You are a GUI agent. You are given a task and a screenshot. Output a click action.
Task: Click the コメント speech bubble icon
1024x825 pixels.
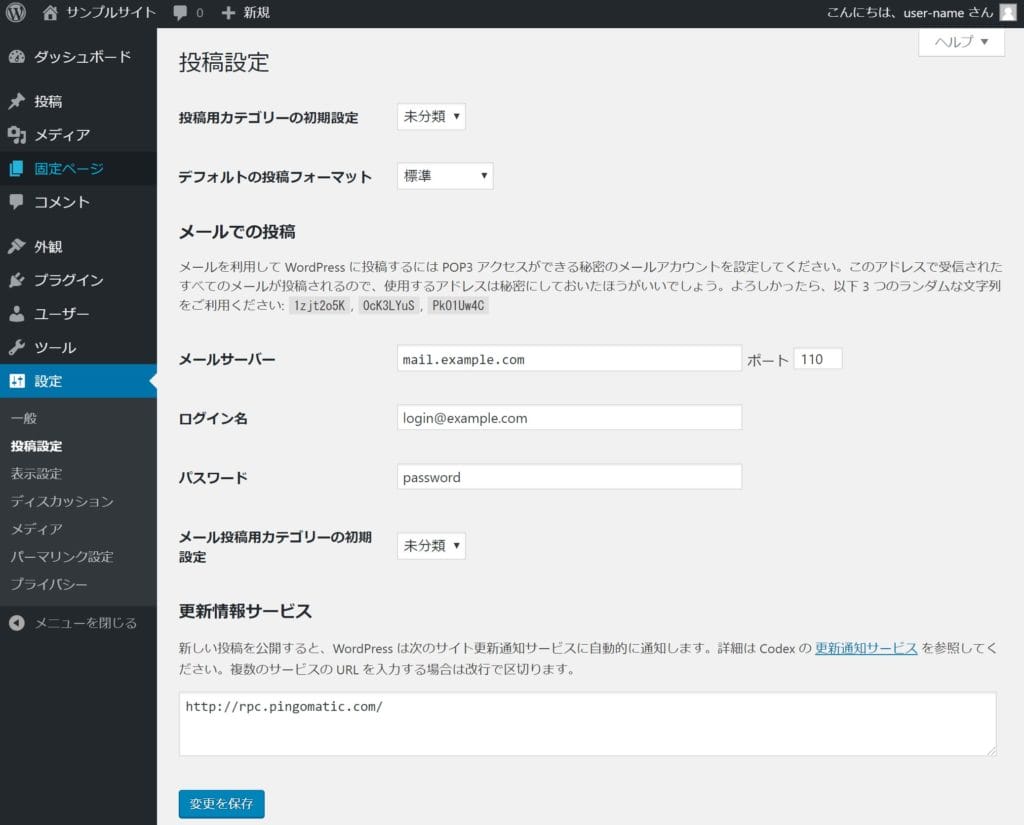[17, 202]
